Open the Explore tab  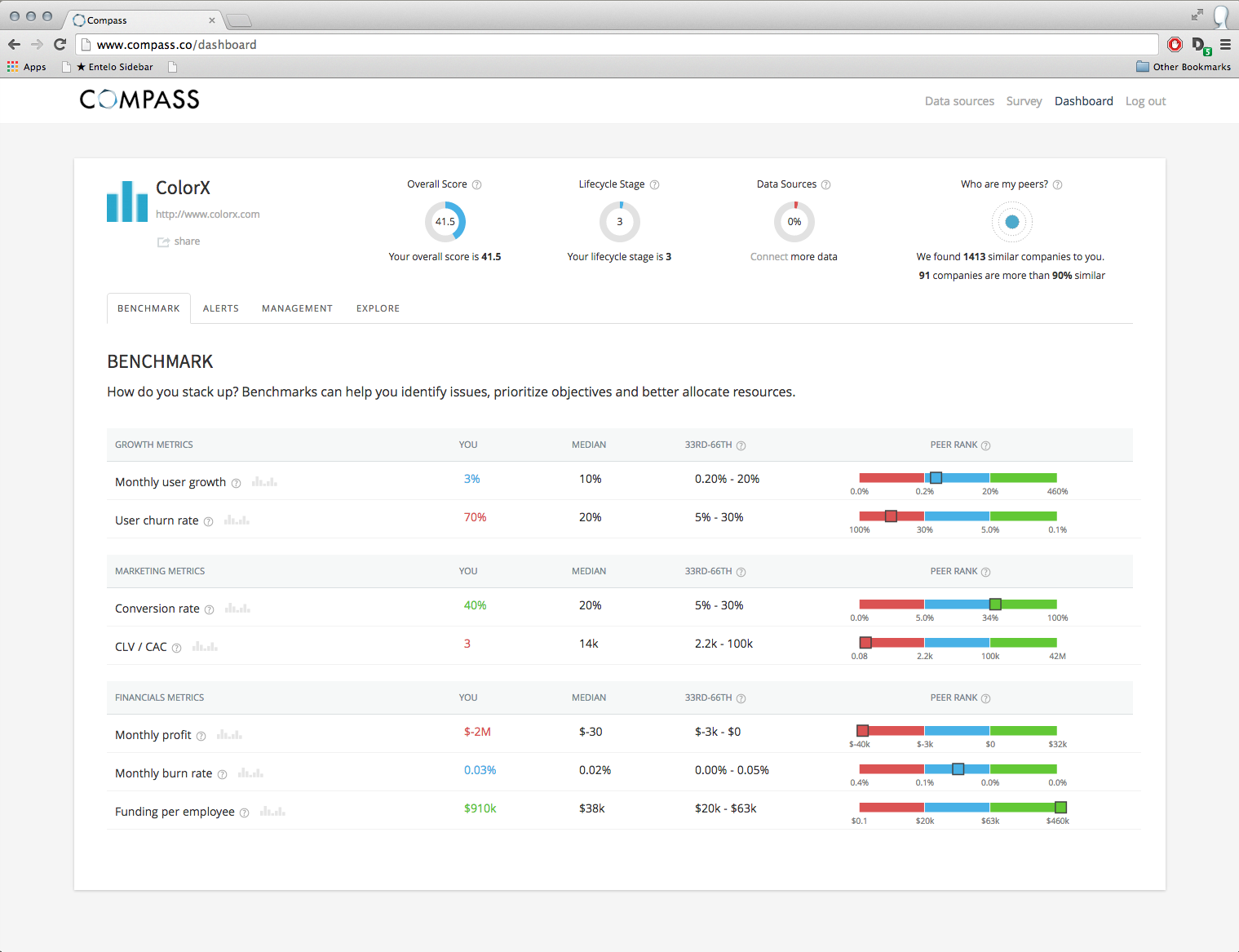[x=378, y=308]
